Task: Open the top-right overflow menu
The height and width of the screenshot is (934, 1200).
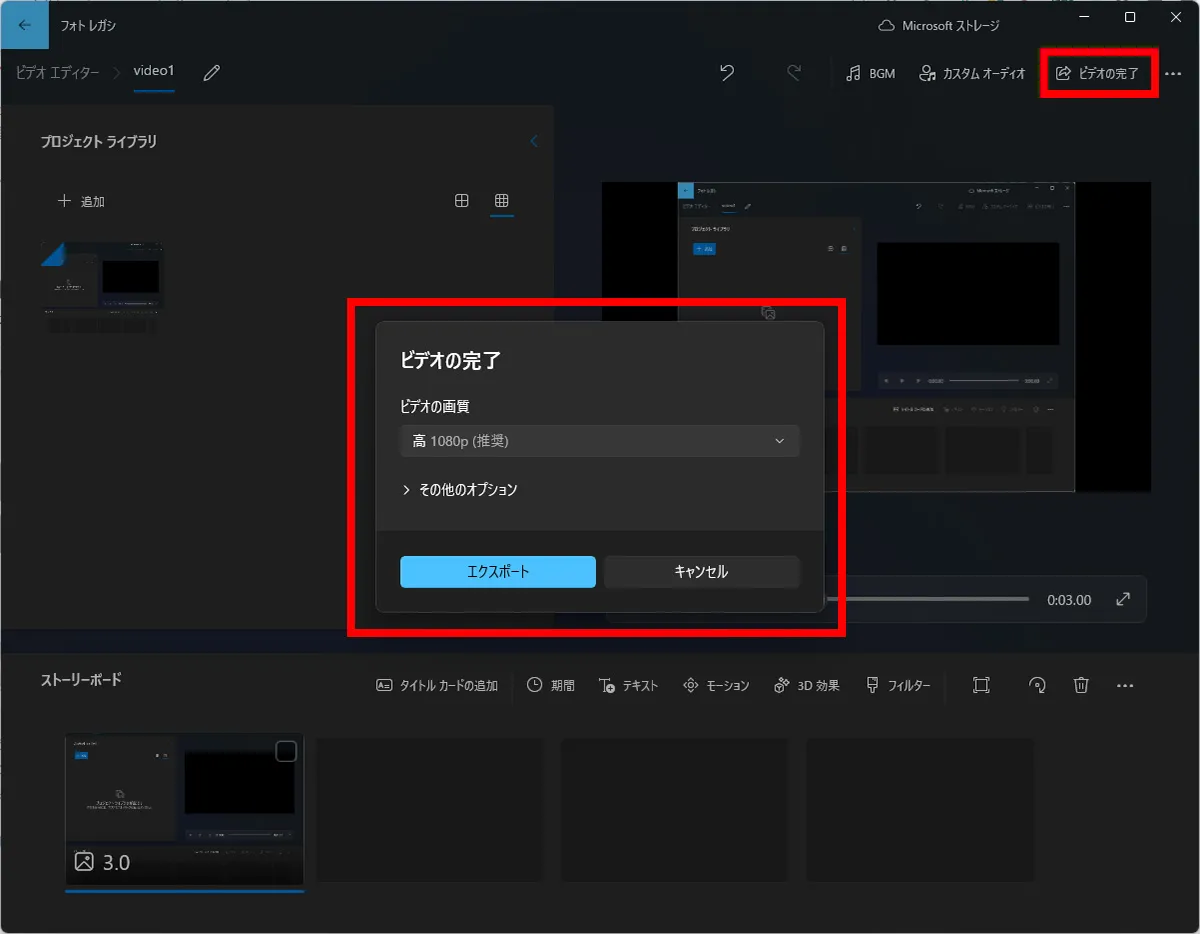Action: 1174,73
